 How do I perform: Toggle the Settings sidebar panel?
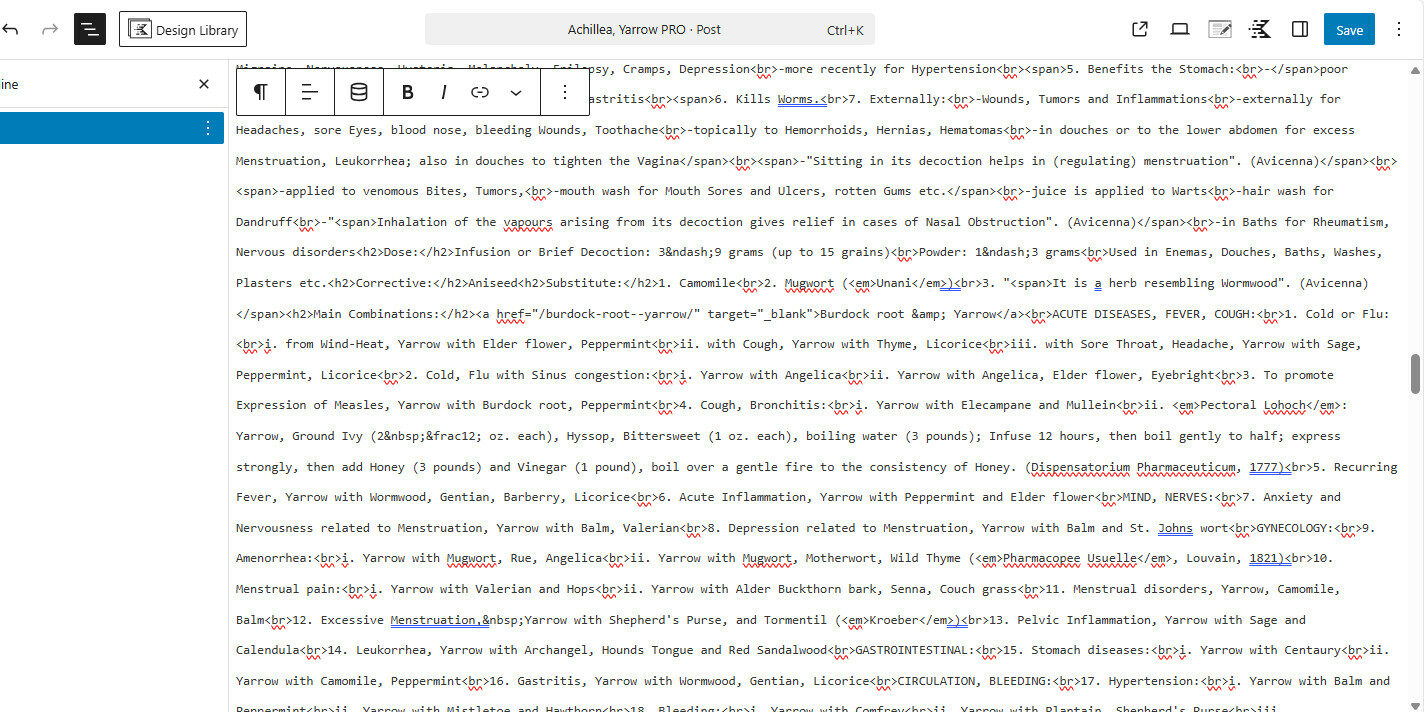pyautogui.click(x=1300, y=29)
